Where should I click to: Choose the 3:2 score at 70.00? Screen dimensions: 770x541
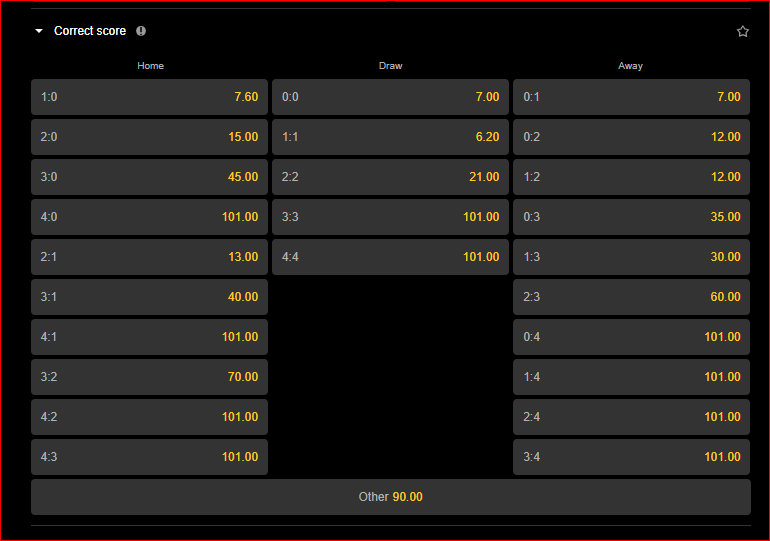point(149,377)
